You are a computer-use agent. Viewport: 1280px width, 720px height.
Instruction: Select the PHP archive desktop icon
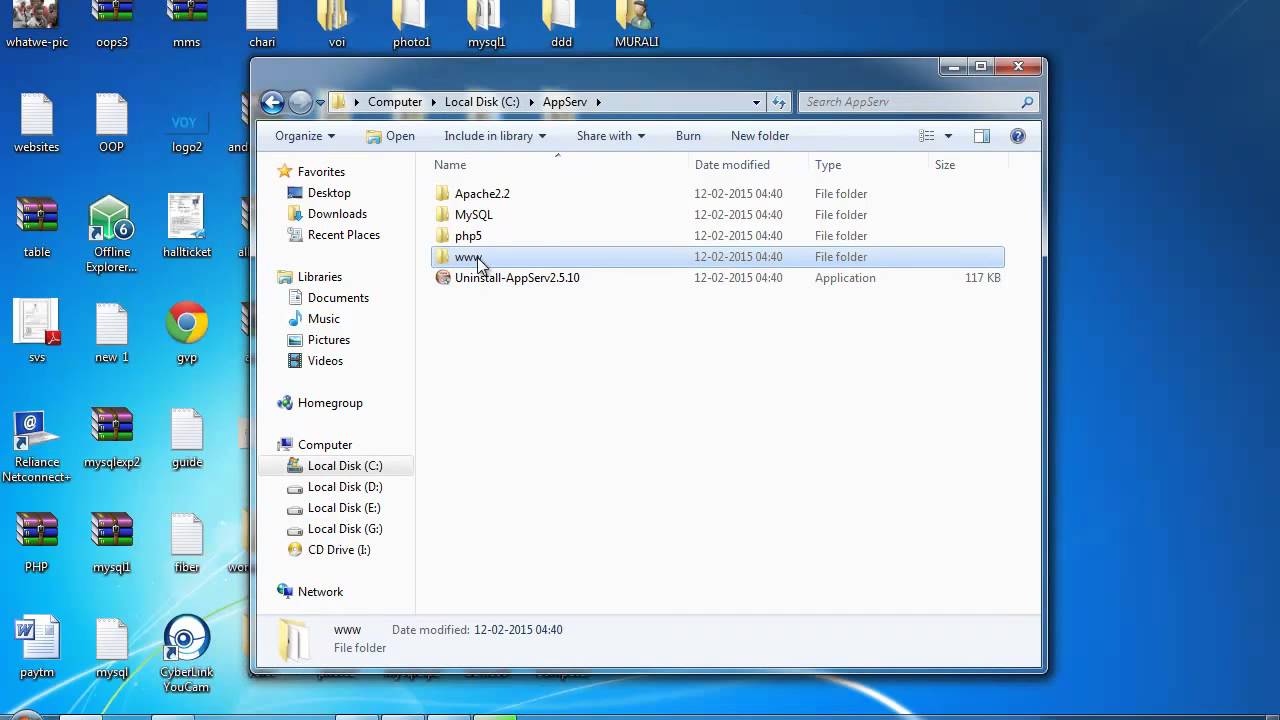click(37, 543)
